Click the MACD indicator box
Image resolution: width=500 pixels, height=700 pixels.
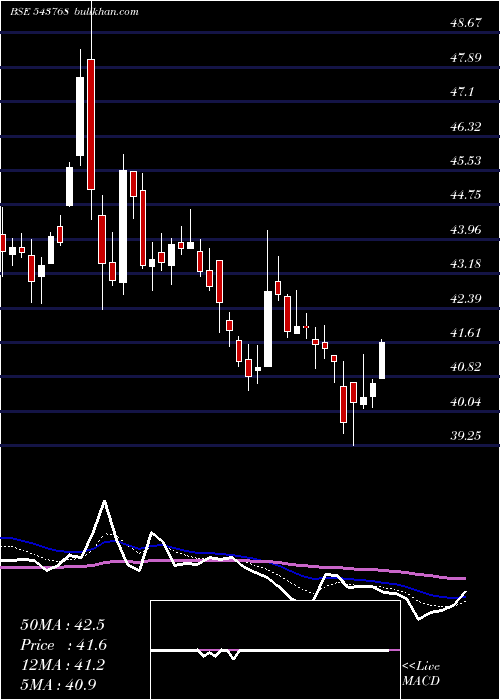[x=275, y=650]
